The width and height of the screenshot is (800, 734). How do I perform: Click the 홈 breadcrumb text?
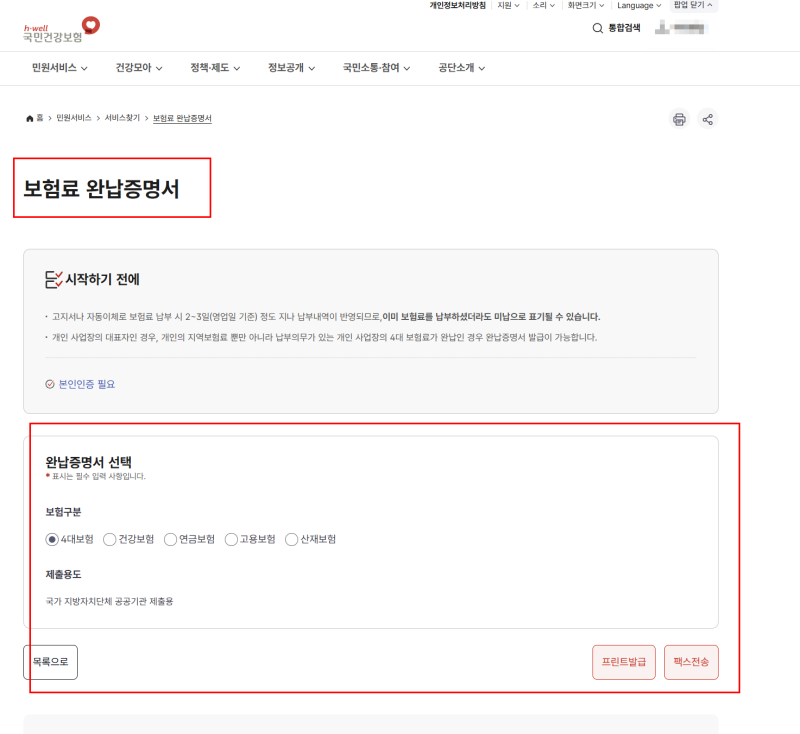pyautogui.click(x=40, y=118)
